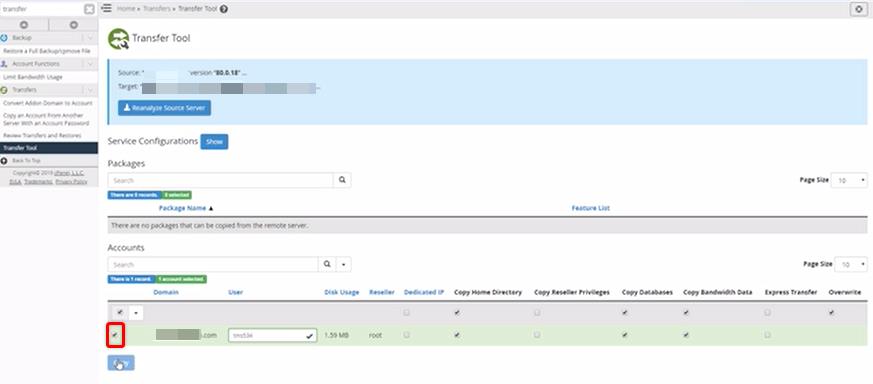Click the Copy button below accounts table
Viewport: 873px width, 384px height.
click(121, 363)
